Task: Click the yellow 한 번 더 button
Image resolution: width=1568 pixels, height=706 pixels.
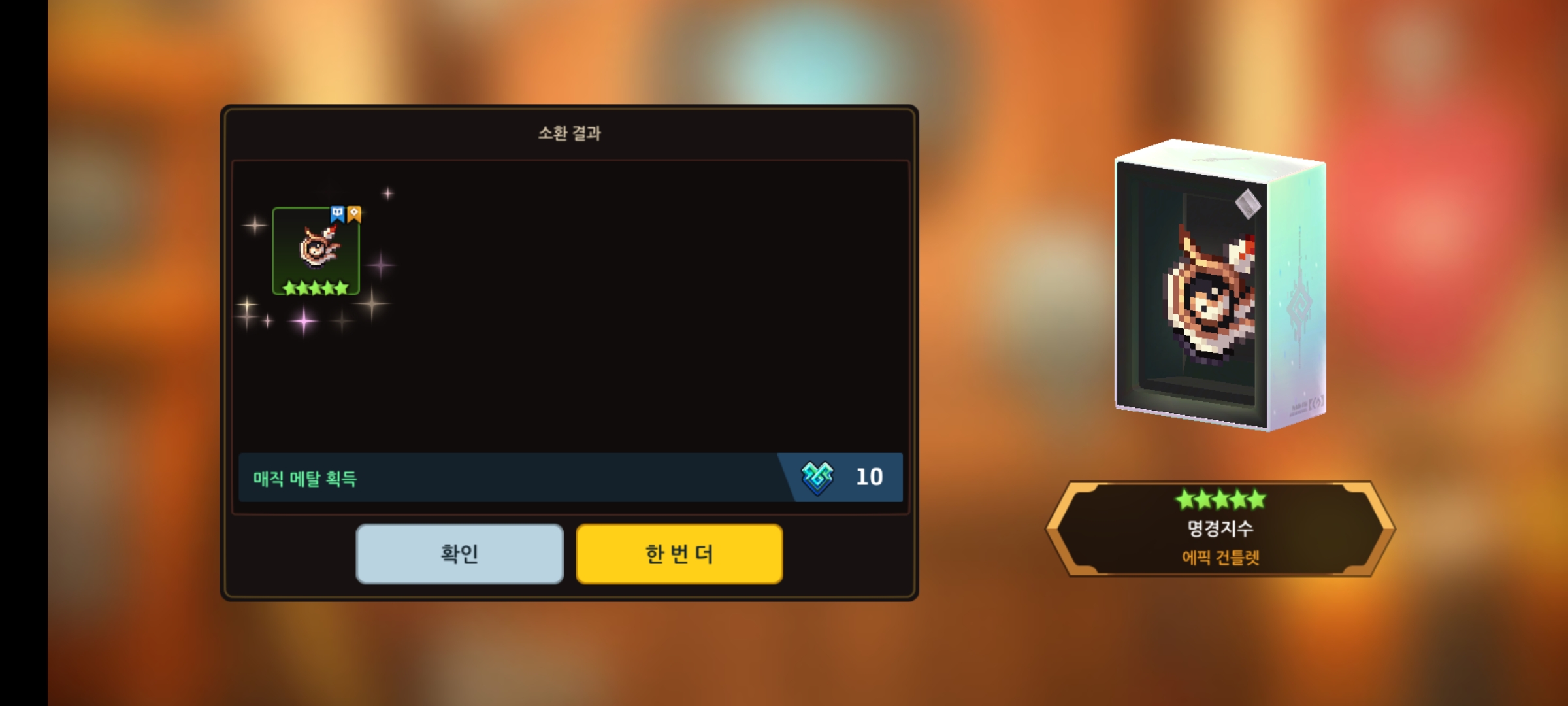Action: 679,554
